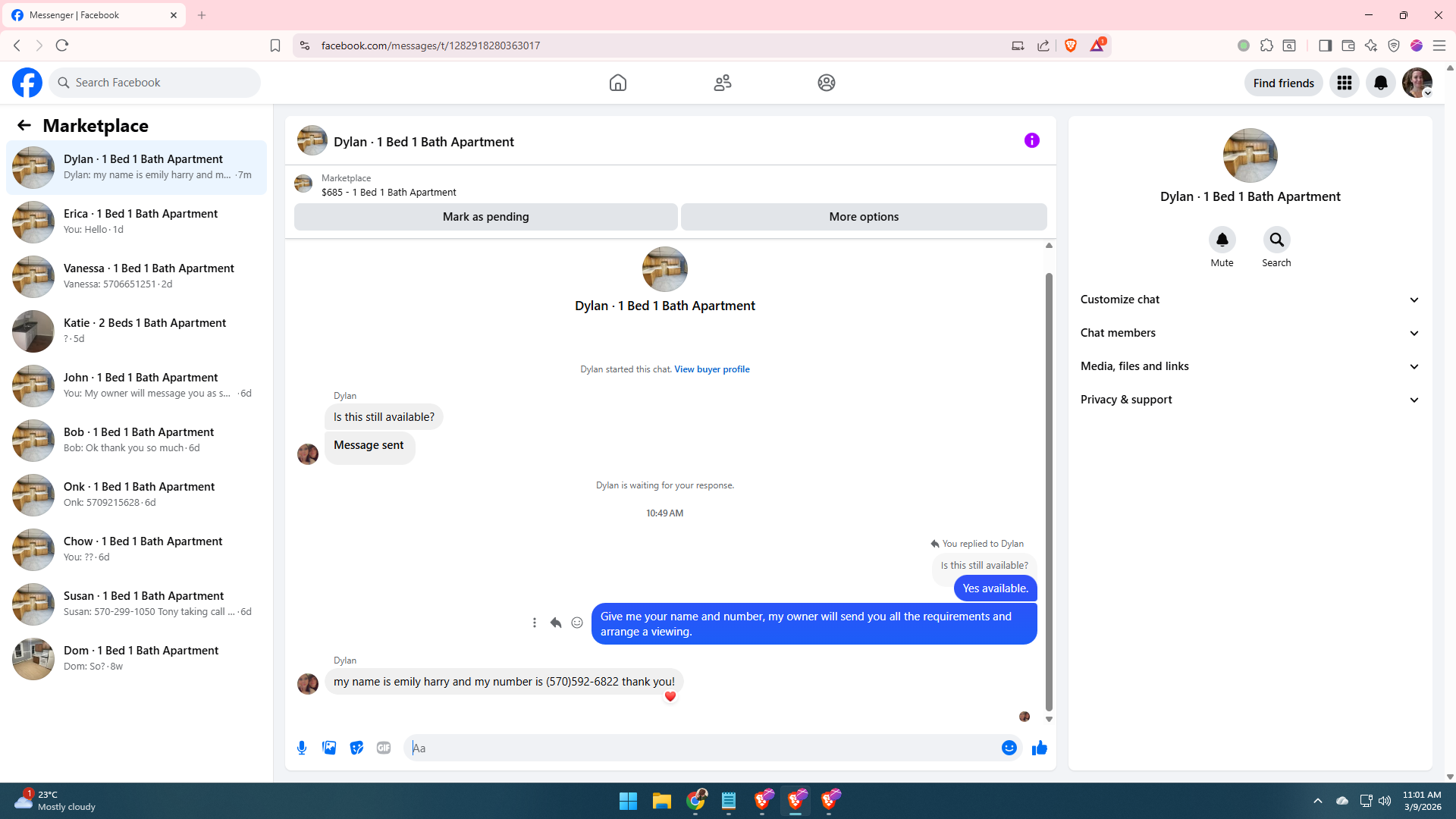Screen dimensions: 1456x819
Task: Open View buyer profile link
Action: (711, 369)
